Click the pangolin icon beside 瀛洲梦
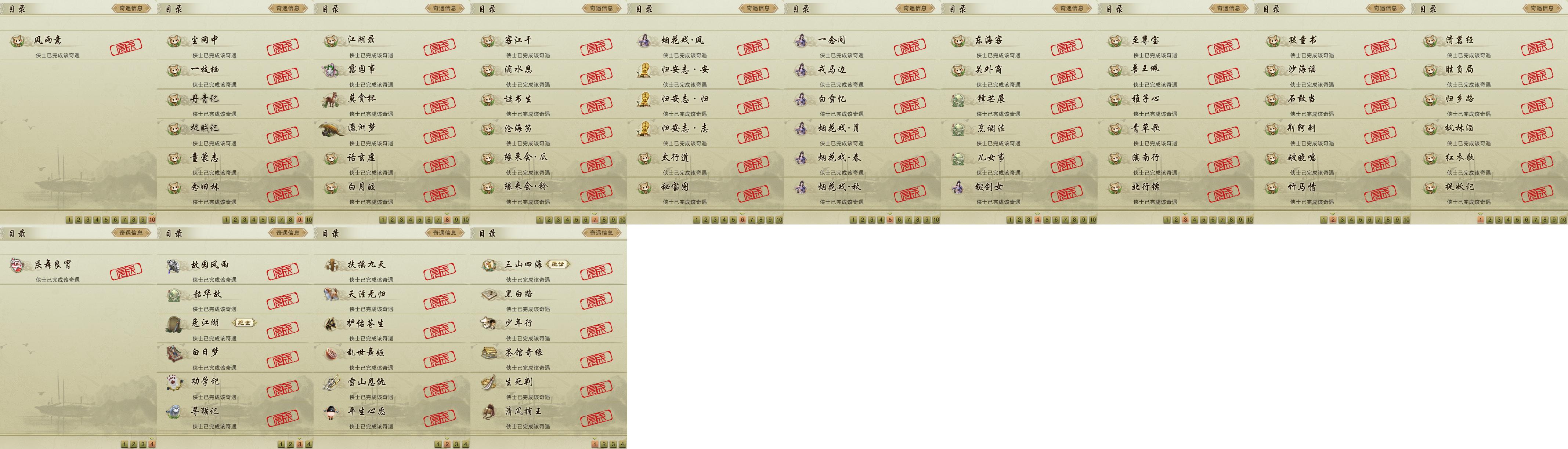The width and height of the screenshot is (1568, 449). (331, 129)
